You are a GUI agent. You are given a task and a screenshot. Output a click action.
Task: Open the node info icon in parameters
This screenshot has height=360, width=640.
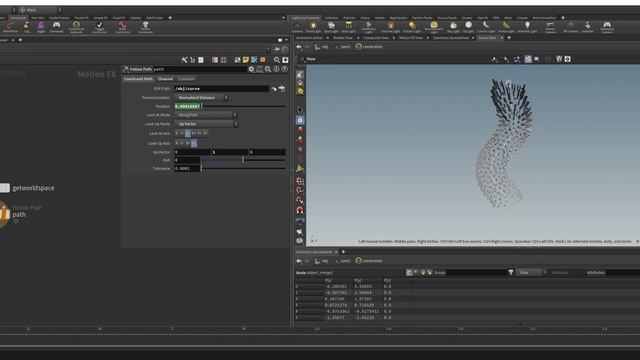pyautogui.click(x=276, y=69)
